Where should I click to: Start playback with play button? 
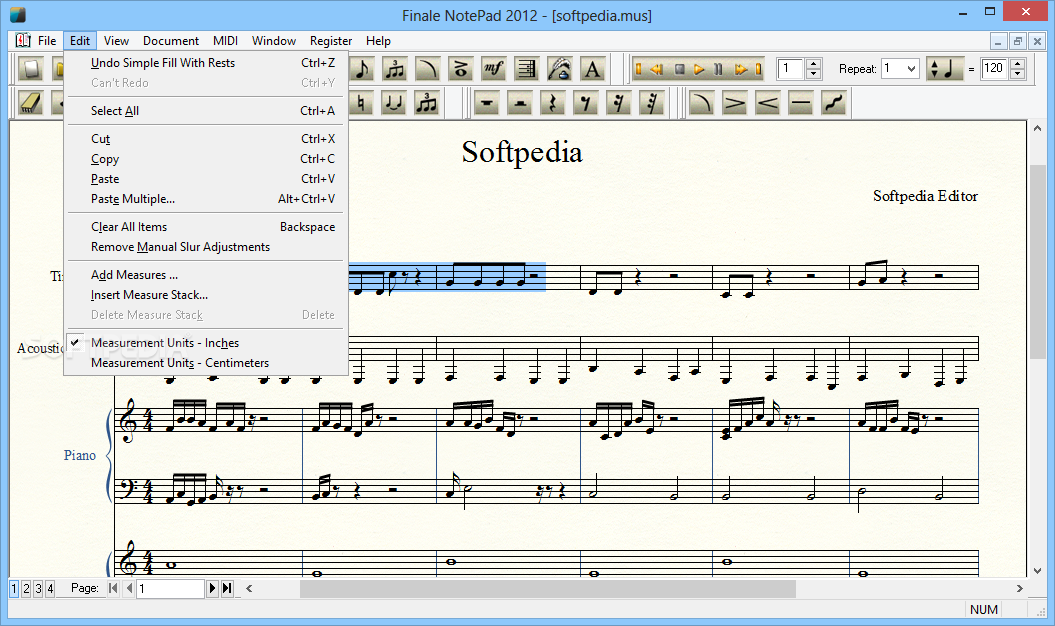(x=699, y=69)
